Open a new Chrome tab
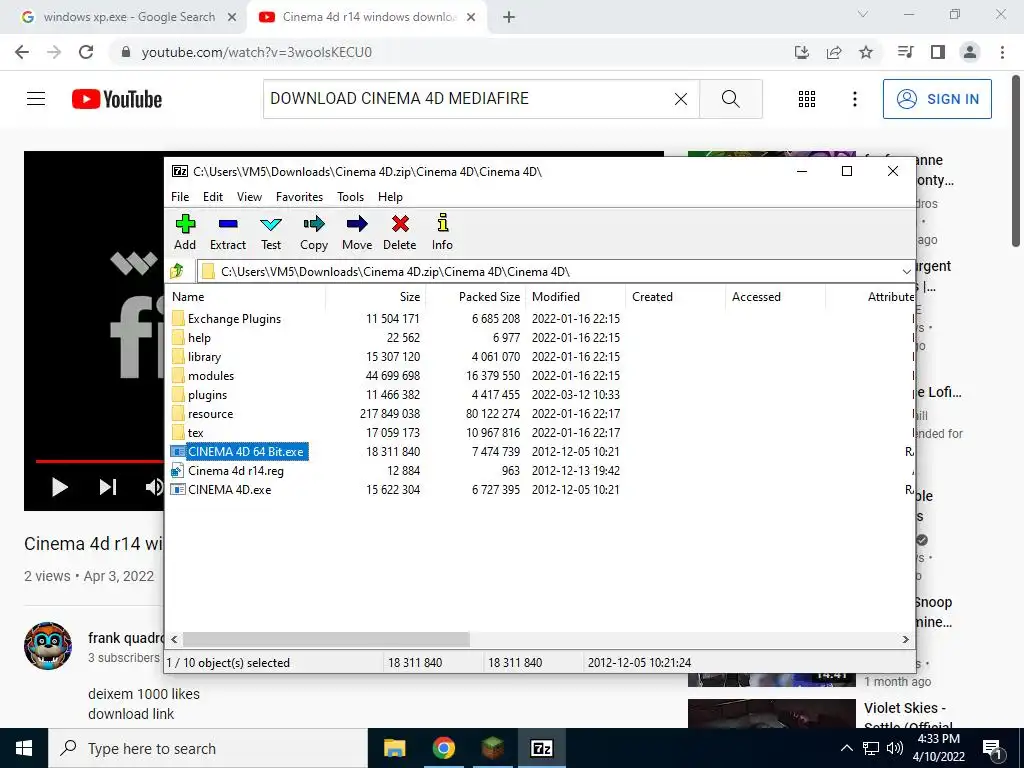The width and height of the screenshot is (1024, 768). [509, 18]
